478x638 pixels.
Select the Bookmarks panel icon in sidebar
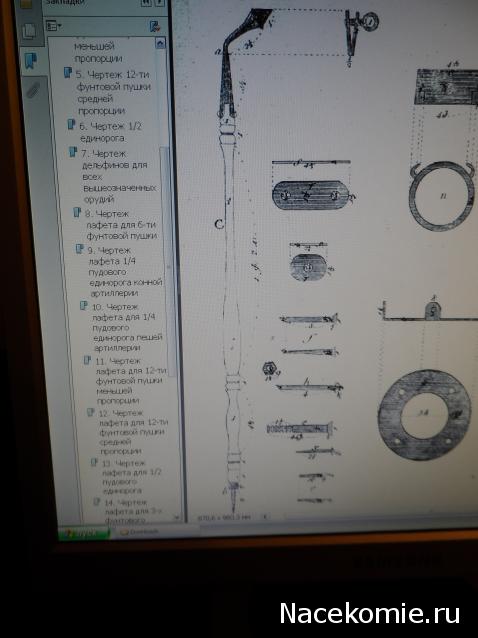coord(31,61)
